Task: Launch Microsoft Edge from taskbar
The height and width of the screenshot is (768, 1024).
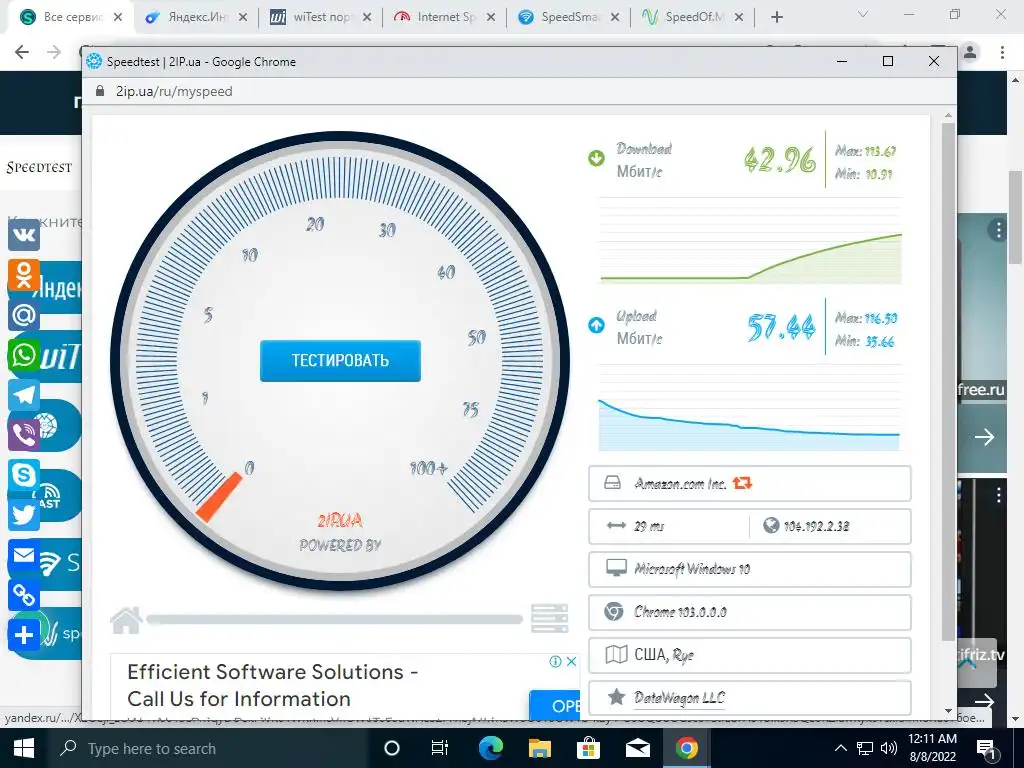Action: (x=490, y=748)
